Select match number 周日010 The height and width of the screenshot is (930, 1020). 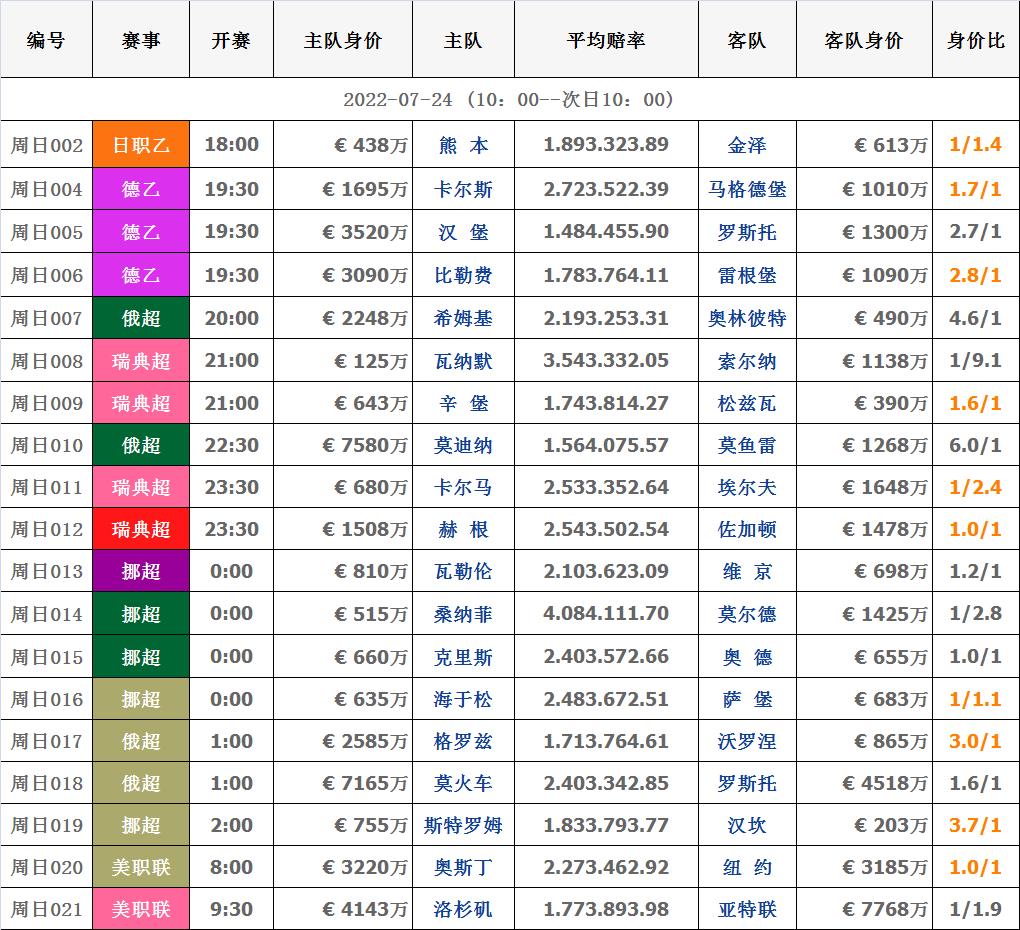(46, 445)
